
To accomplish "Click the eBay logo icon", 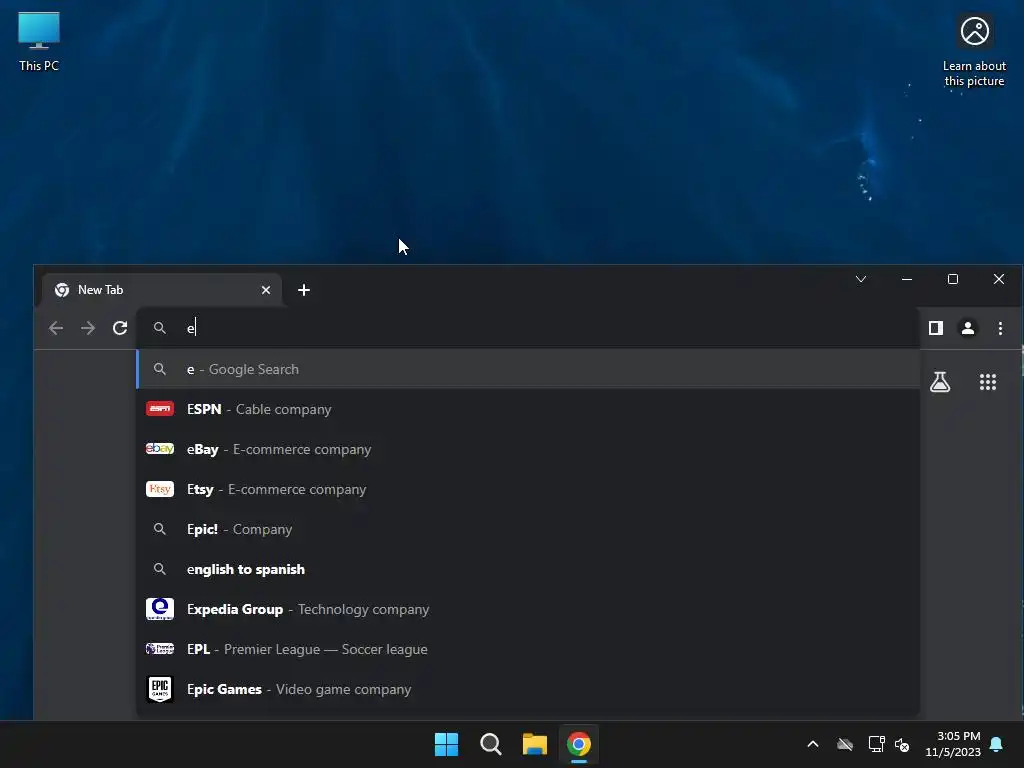I will [x=159, y=449].
